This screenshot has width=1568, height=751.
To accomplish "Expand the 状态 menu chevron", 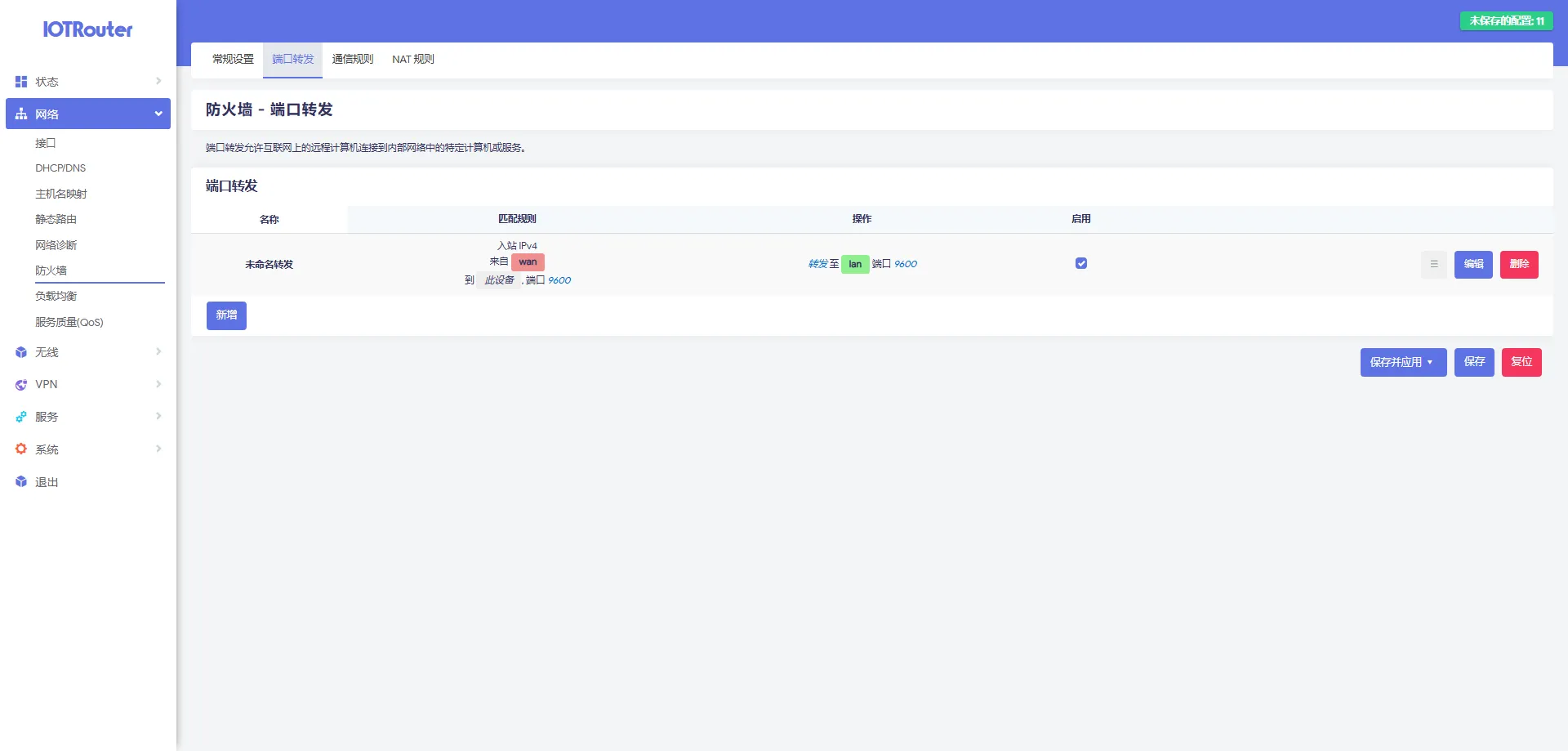I will pos(158,82).
